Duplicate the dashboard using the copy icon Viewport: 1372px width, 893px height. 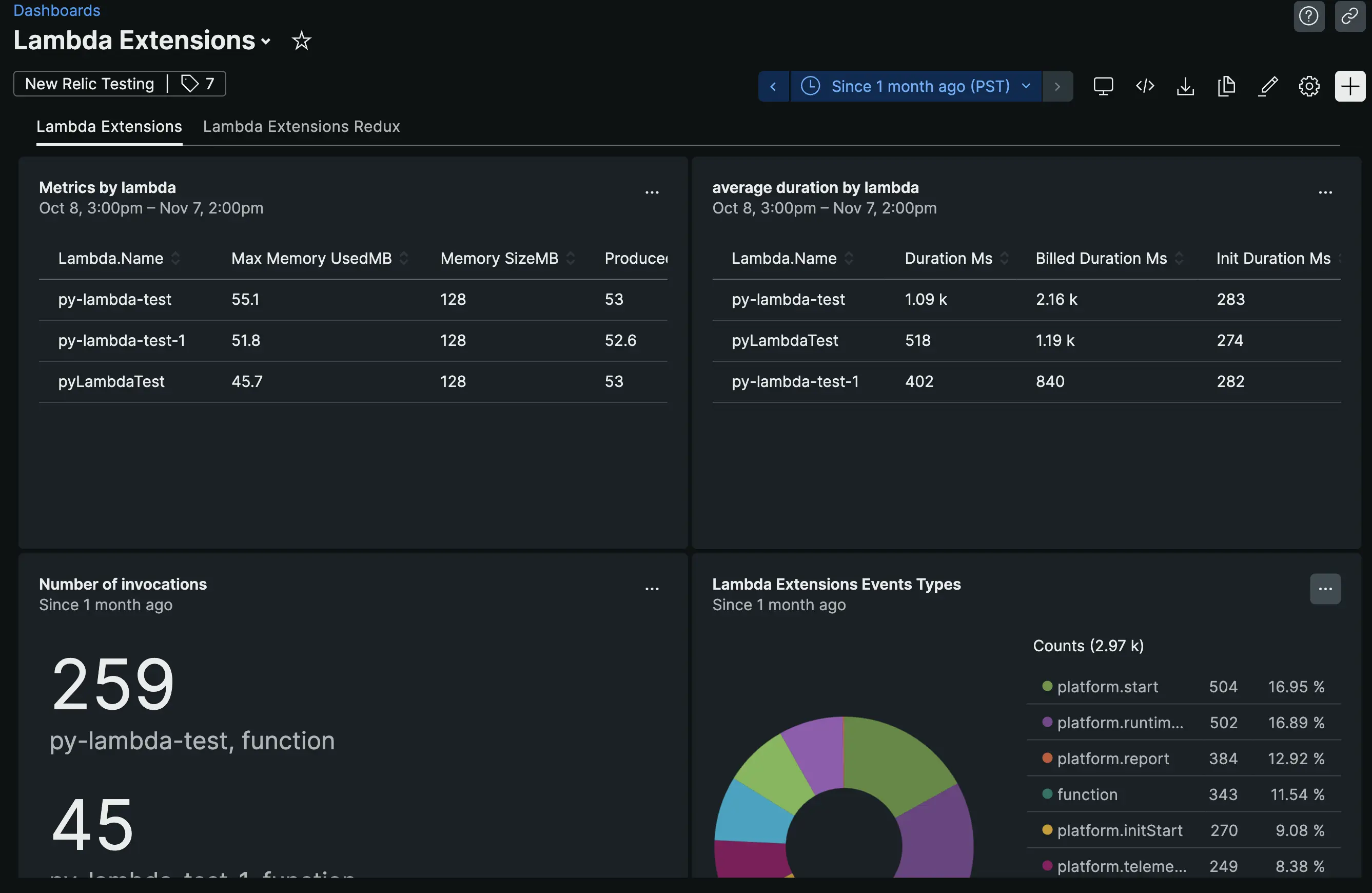point(1226,86)
